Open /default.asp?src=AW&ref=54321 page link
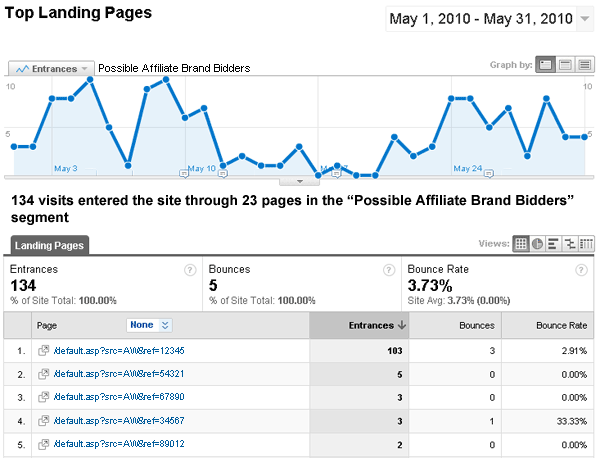Image resolution: width=600 pixels, height=465 pixels. click(119, 374)
